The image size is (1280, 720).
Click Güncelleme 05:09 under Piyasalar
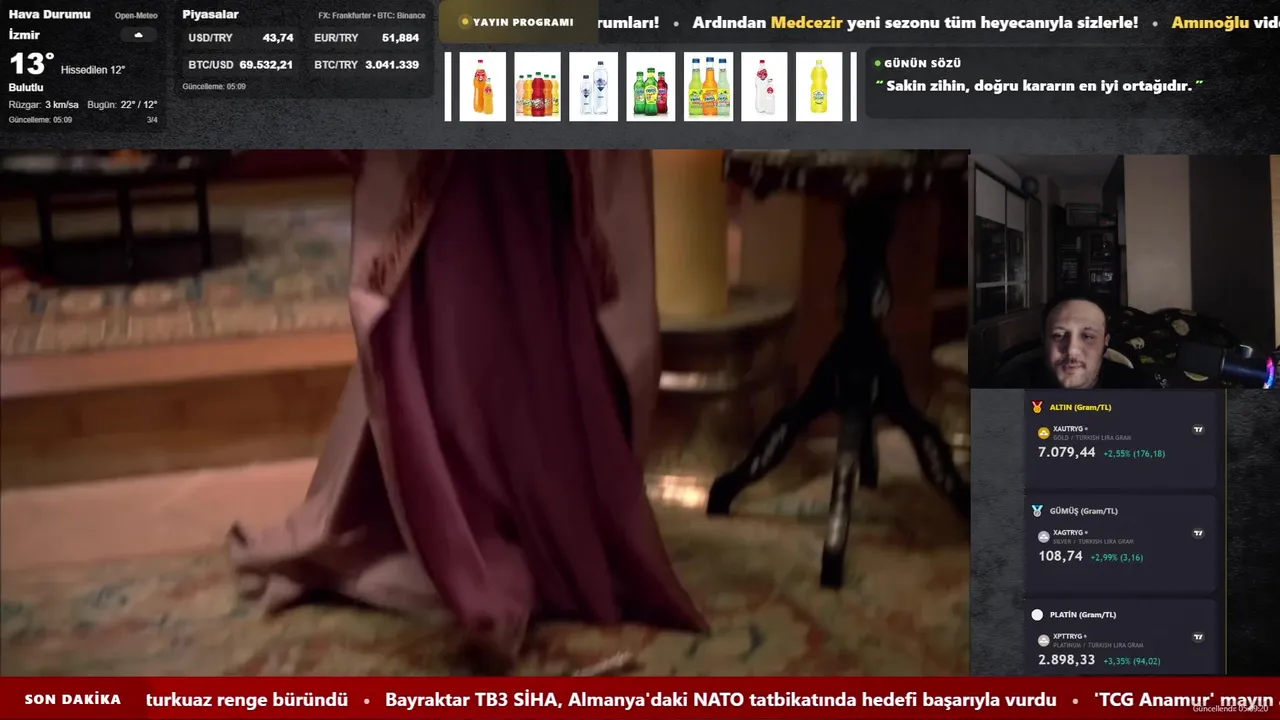tap(214, 87)
